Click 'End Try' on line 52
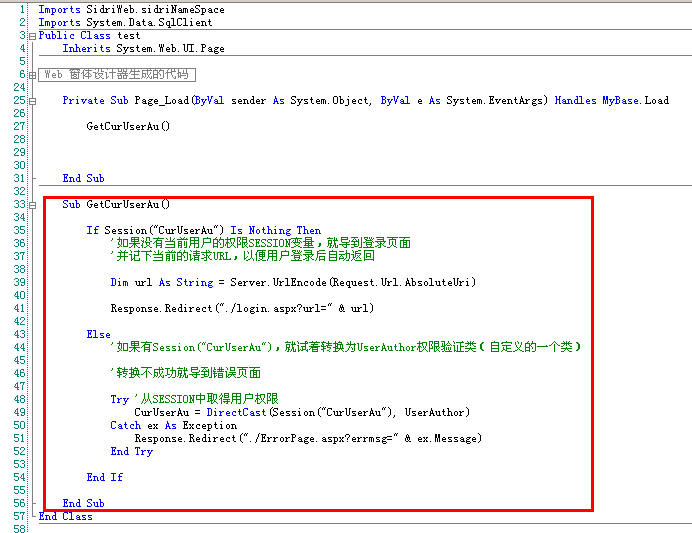Screen dimensions: 692x533 click(132, 451)
